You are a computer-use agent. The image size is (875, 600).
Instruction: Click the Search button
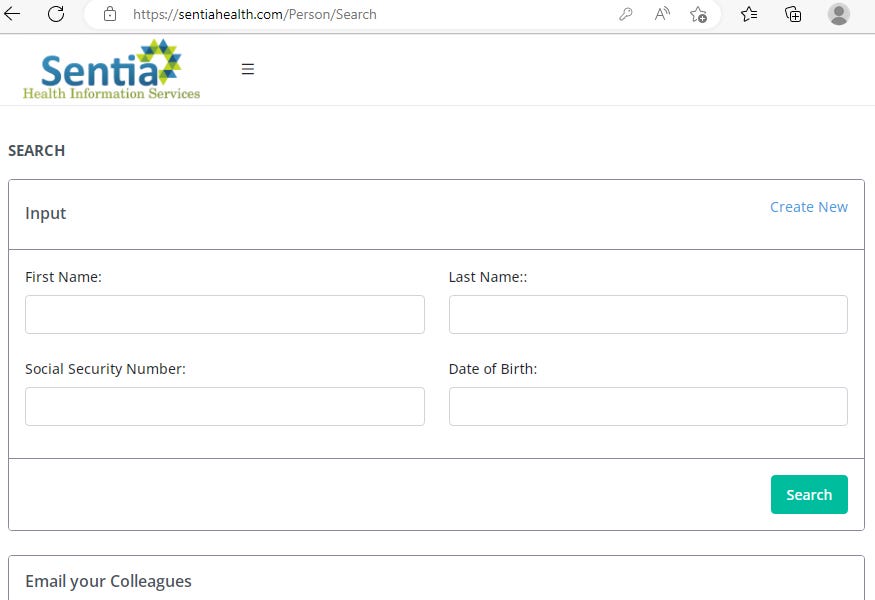(x=808, y=494)
